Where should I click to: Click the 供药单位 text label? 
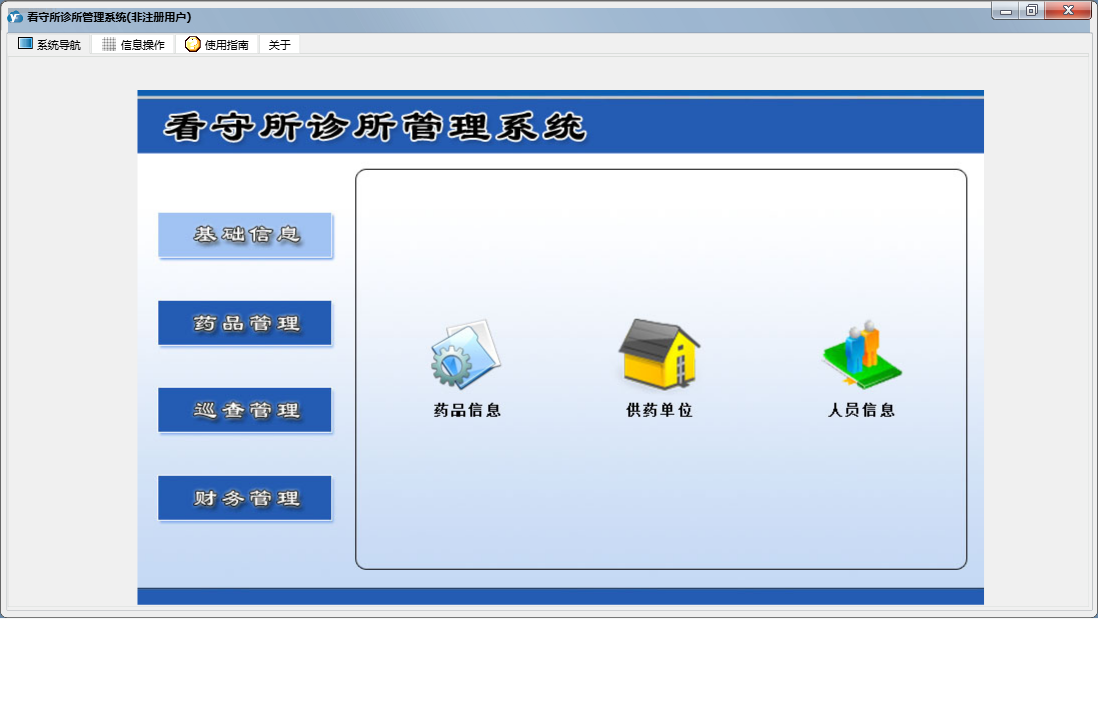pos(659,410)
